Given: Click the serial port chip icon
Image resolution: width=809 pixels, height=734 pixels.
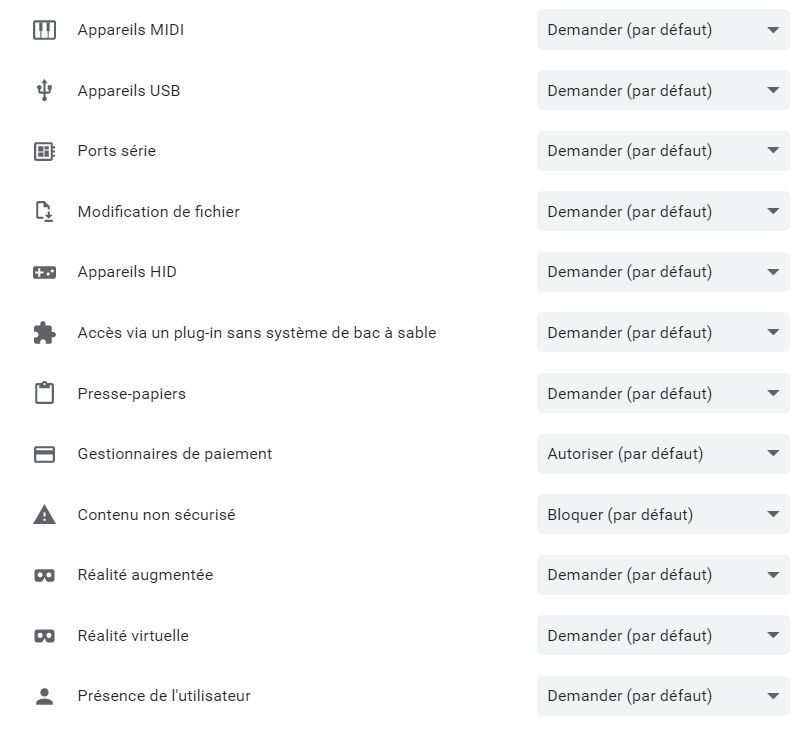Looking at the screenshot, I should pyautogui.click(x=44, y=151).
